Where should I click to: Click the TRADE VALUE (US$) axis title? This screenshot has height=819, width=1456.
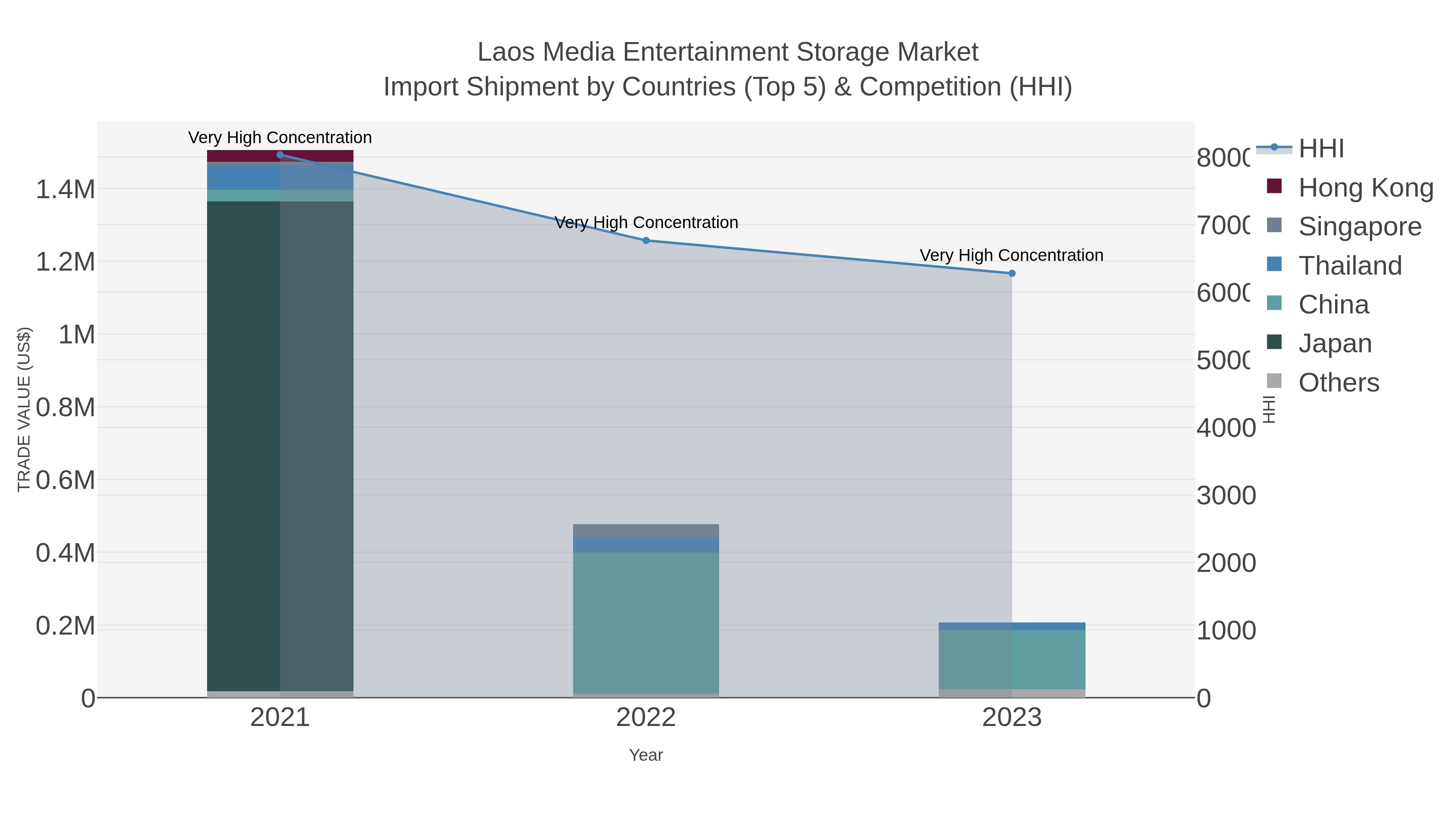tap(24, 409)
